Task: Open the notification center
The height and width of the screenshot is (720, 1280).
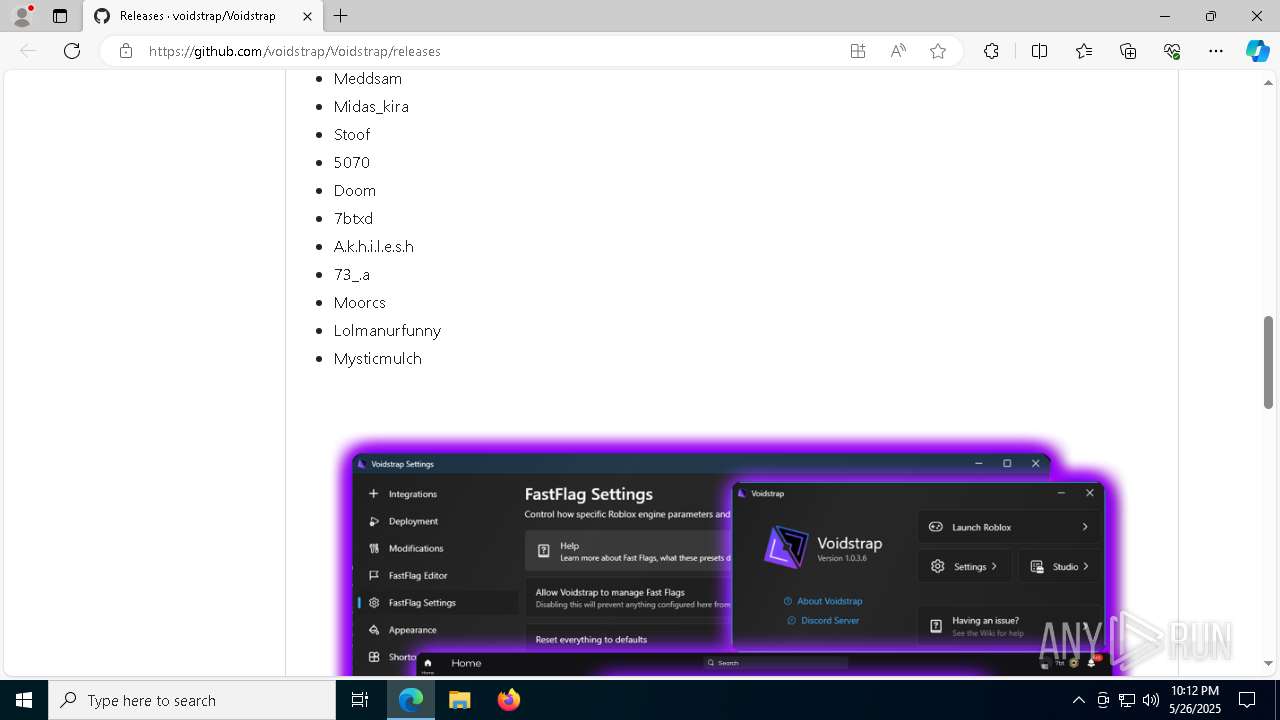Action: coord(1247,700)
